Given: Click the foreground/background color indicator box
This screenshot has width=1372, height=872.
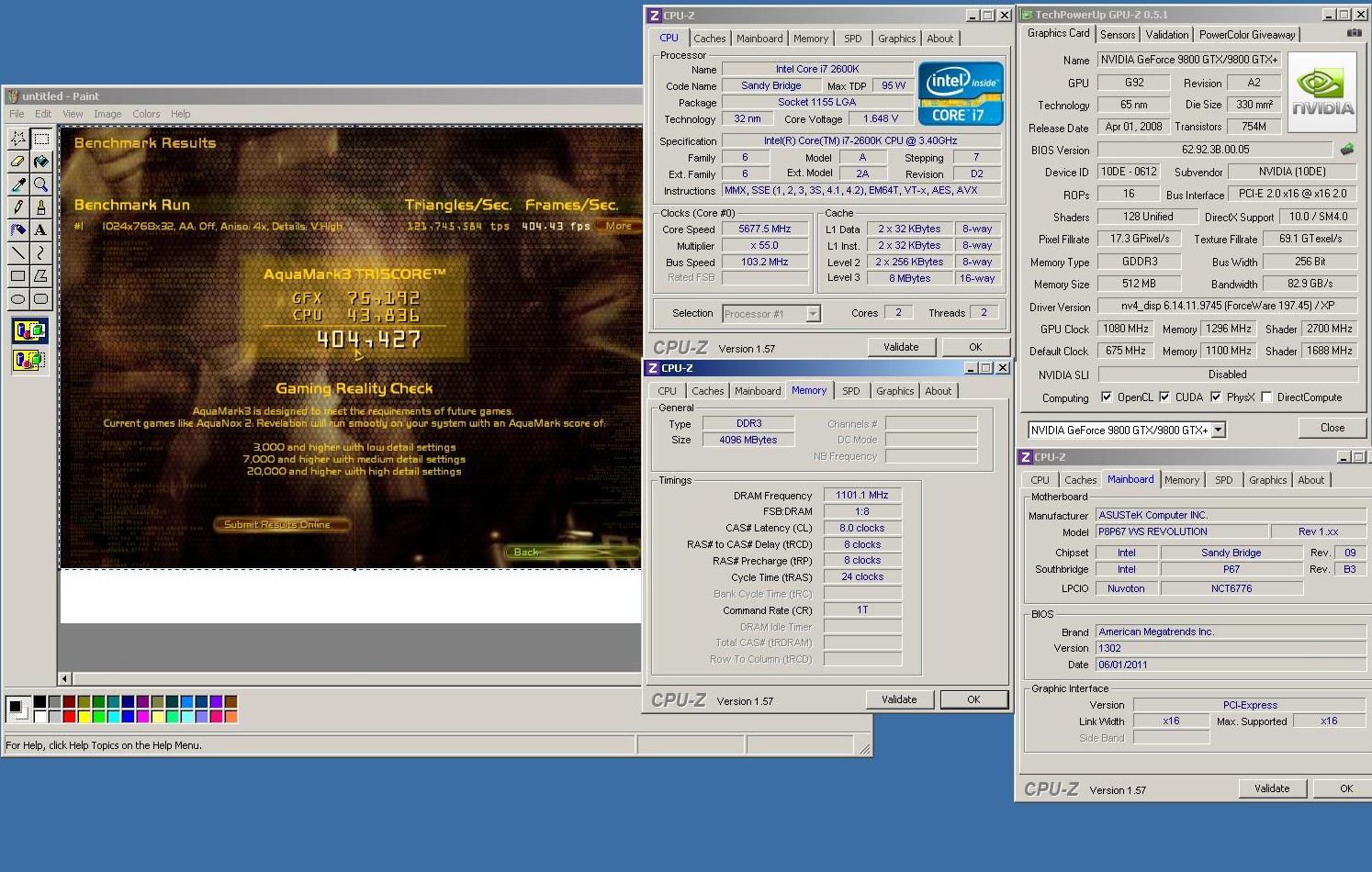Looking at the screenshot, I should [x=17, y=709].
